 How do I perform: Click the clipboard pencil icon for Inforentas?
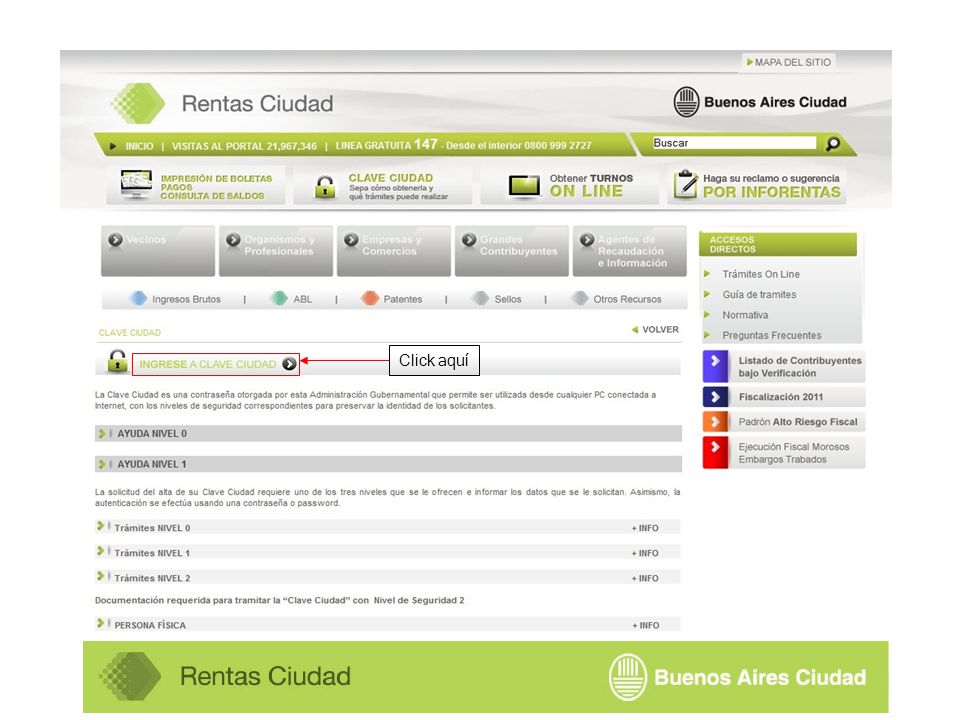[x=685, y=184]
